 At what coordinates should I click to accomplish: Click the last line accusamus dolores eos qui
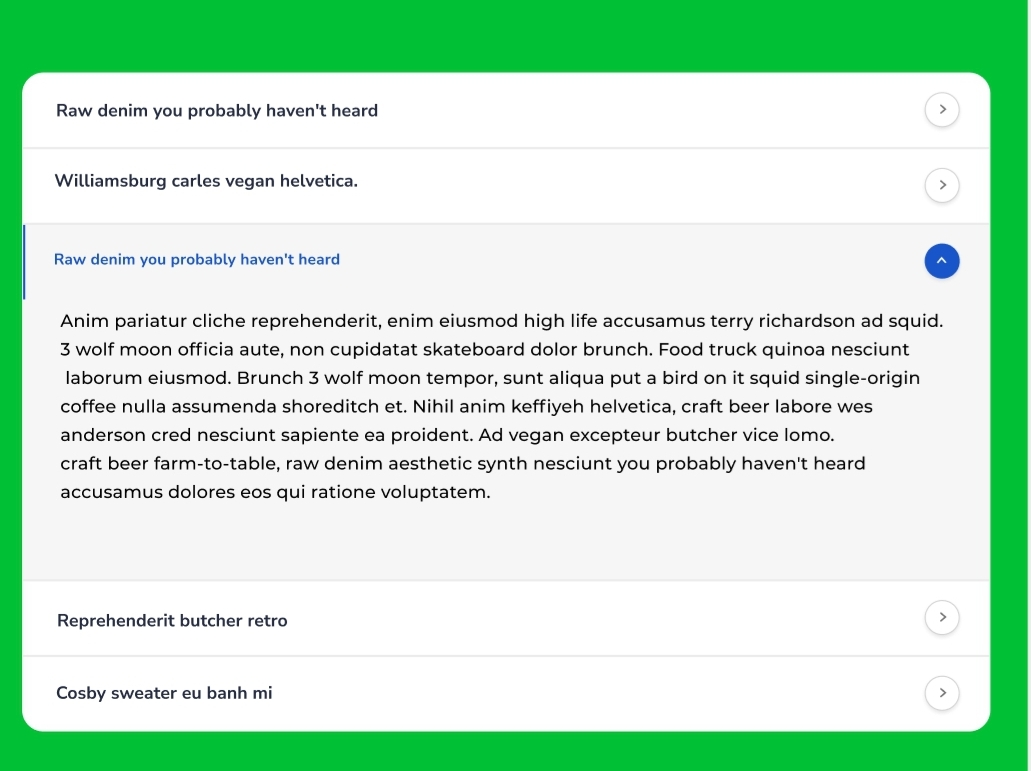275,492
